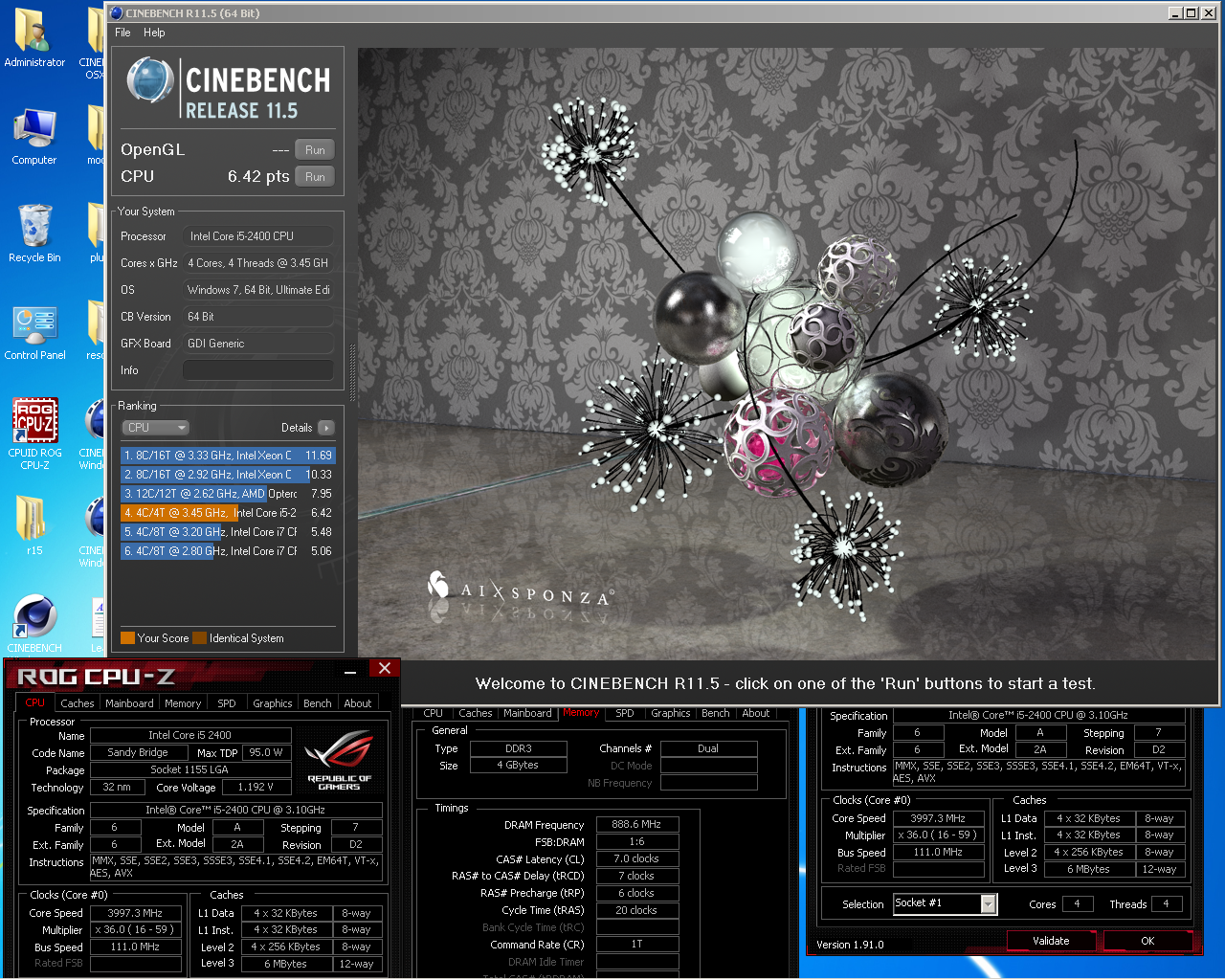The width and height of the screenshot is (1225, 980).
Task: Select ranking row 8C/16T @ 2.92 GHz Xeon
Action: pyautogui.click(x=228, y=475)
